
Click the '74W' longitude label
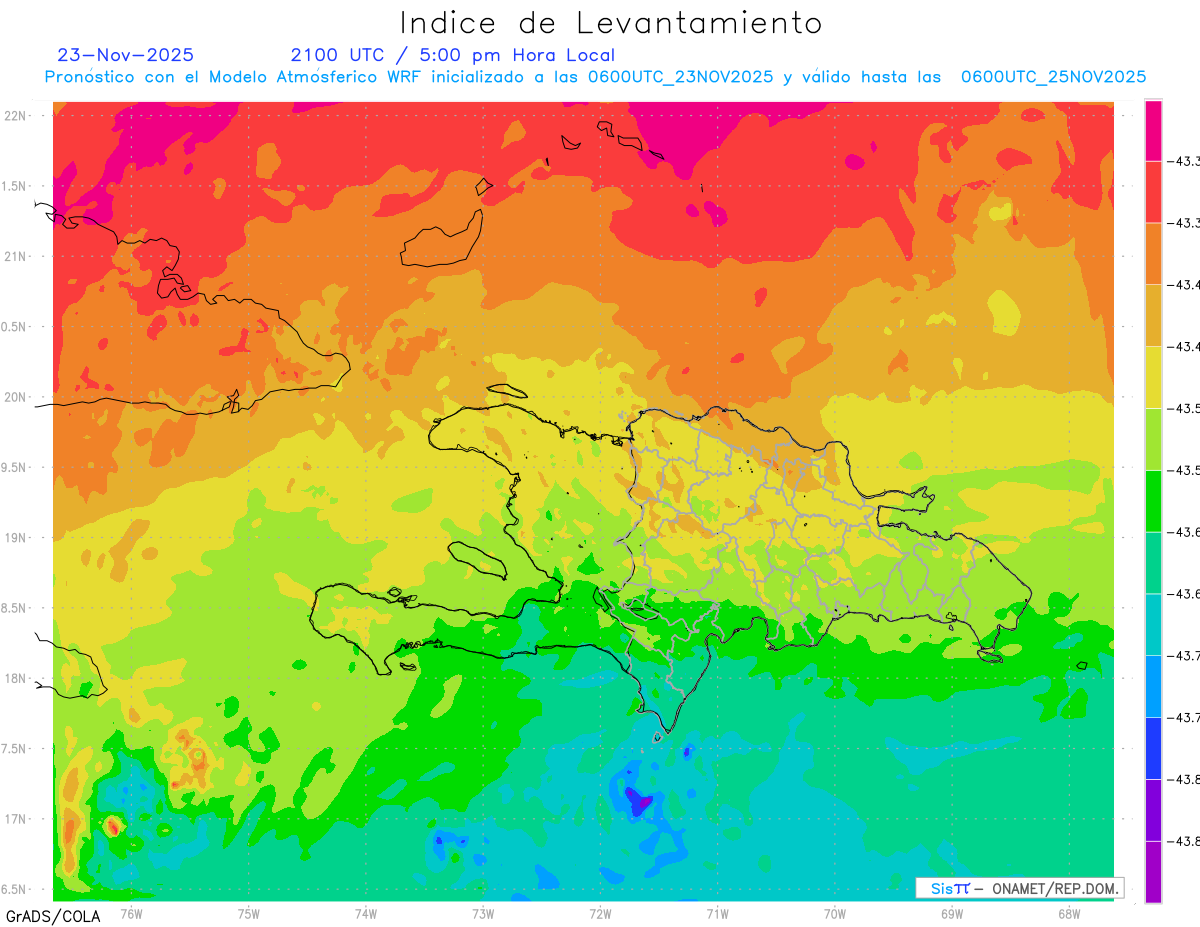[365, 913]
